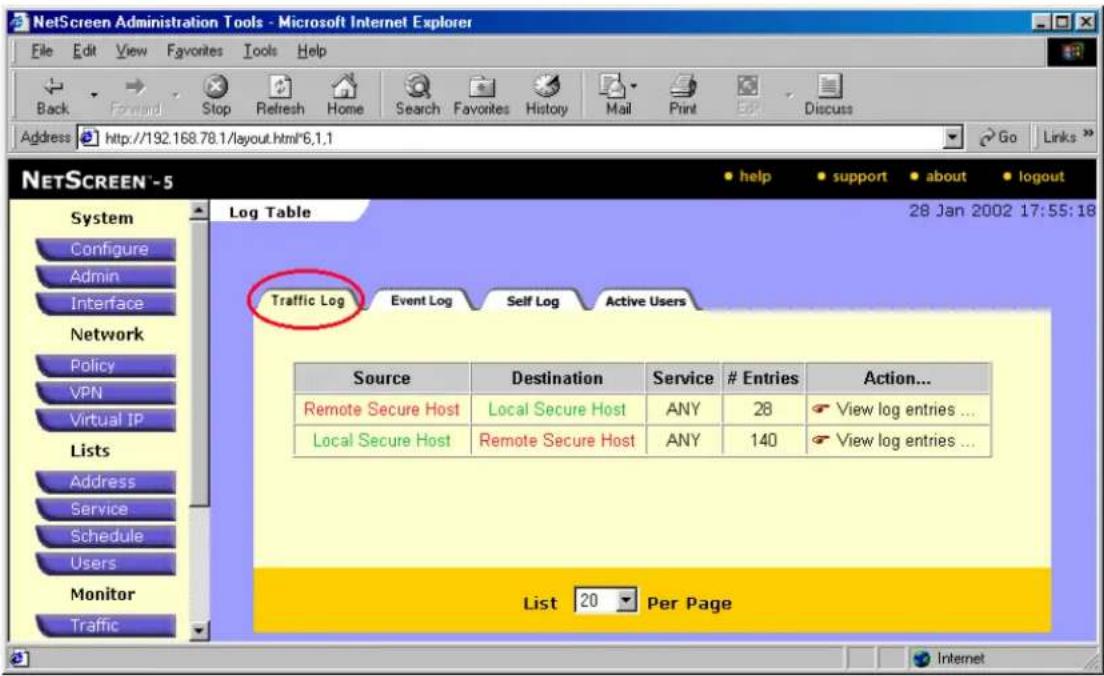Click the page icon in the address bar

(88, 137)
